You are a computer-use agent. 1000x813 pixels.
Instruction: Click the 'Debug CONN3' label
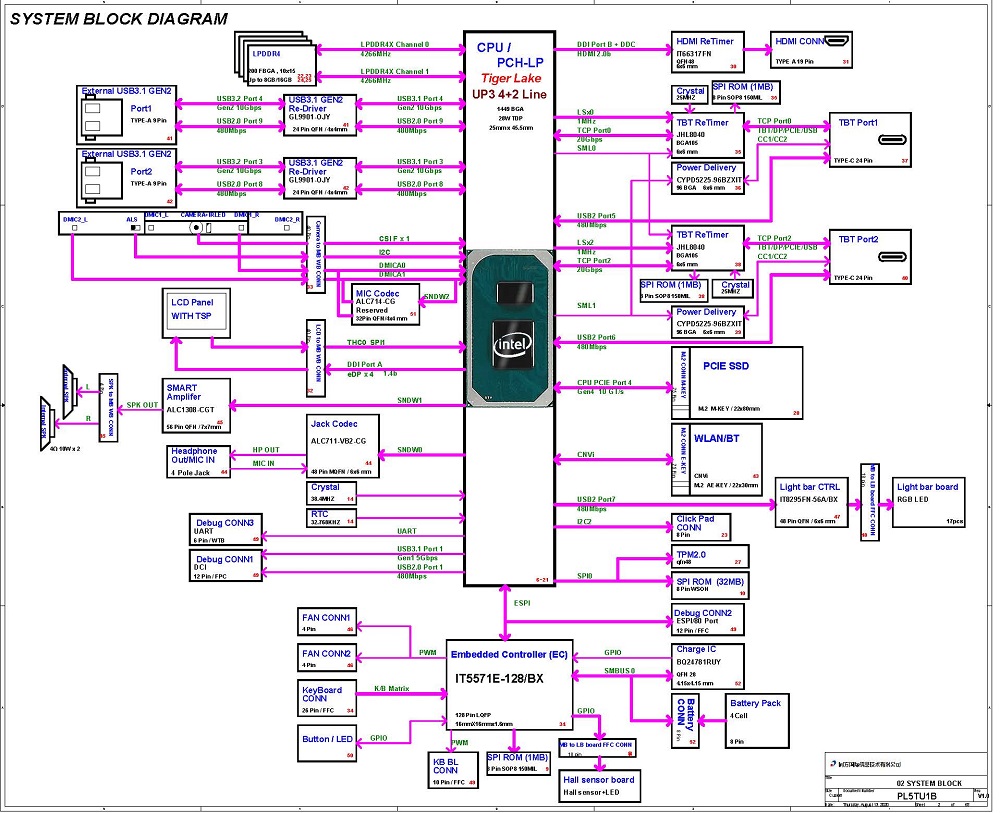point(224,523)
